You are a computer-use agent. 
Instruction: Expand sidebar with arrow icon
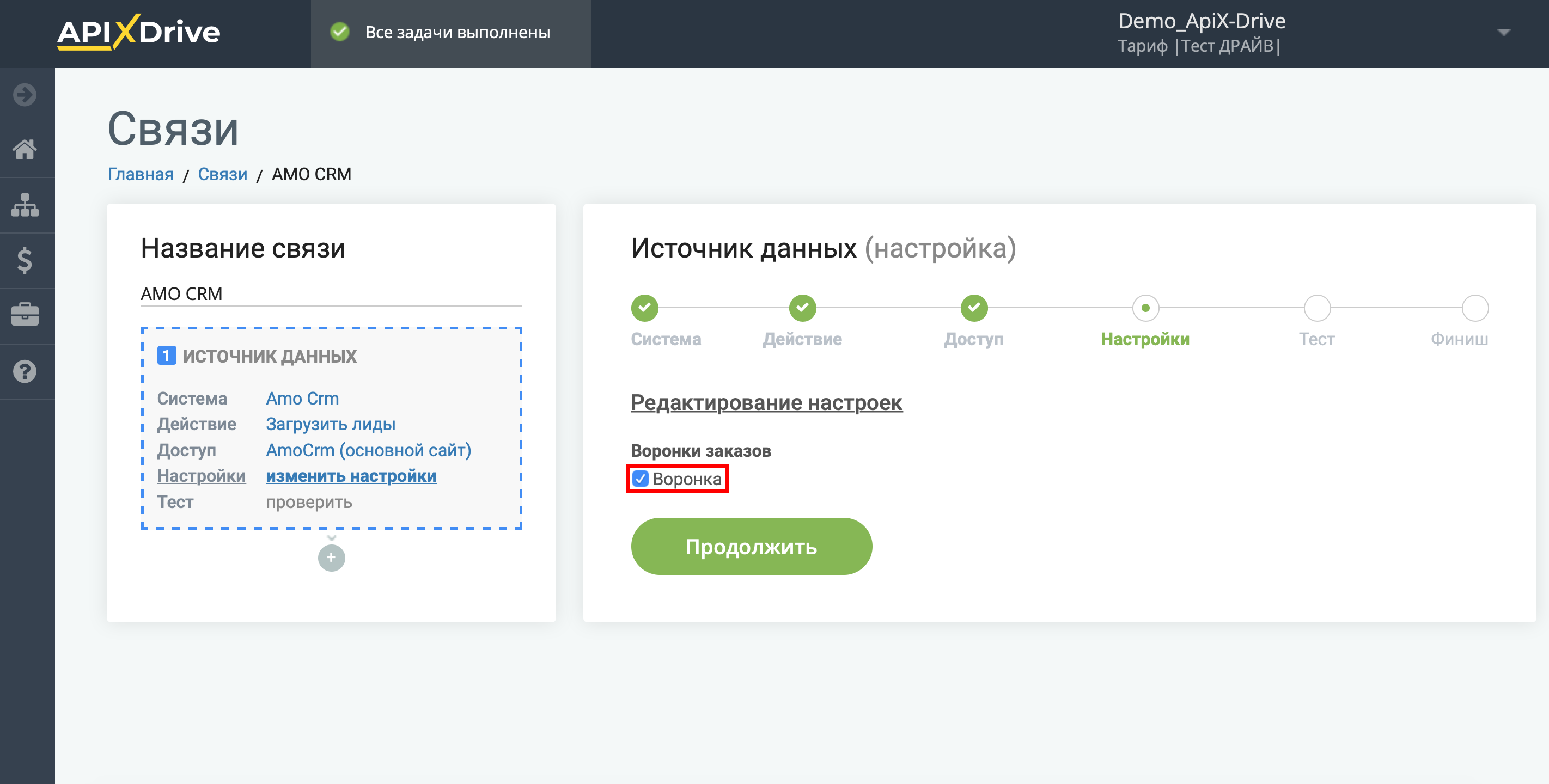(x=25, y=95)
